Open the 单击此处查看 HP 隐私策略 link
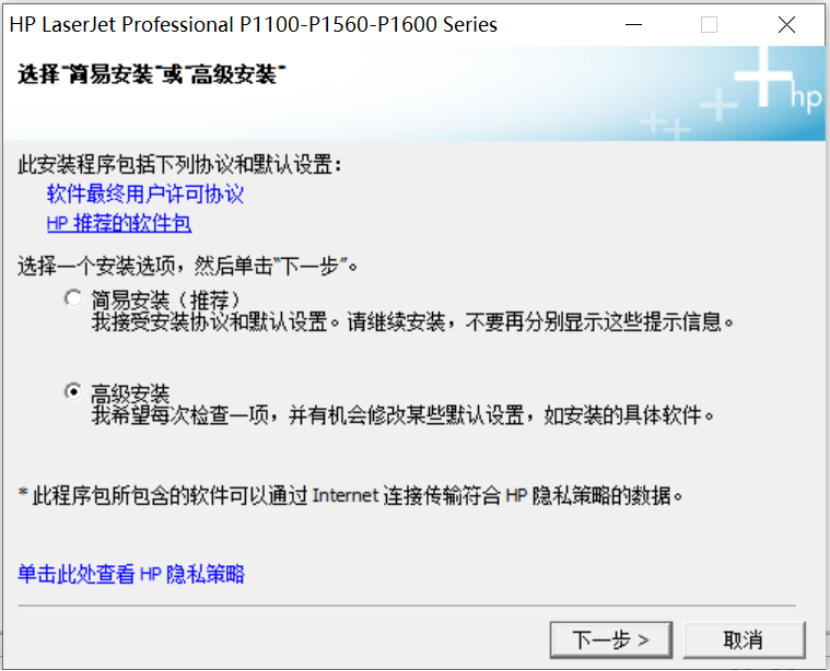Screen dimensions: 830x671 131,574
